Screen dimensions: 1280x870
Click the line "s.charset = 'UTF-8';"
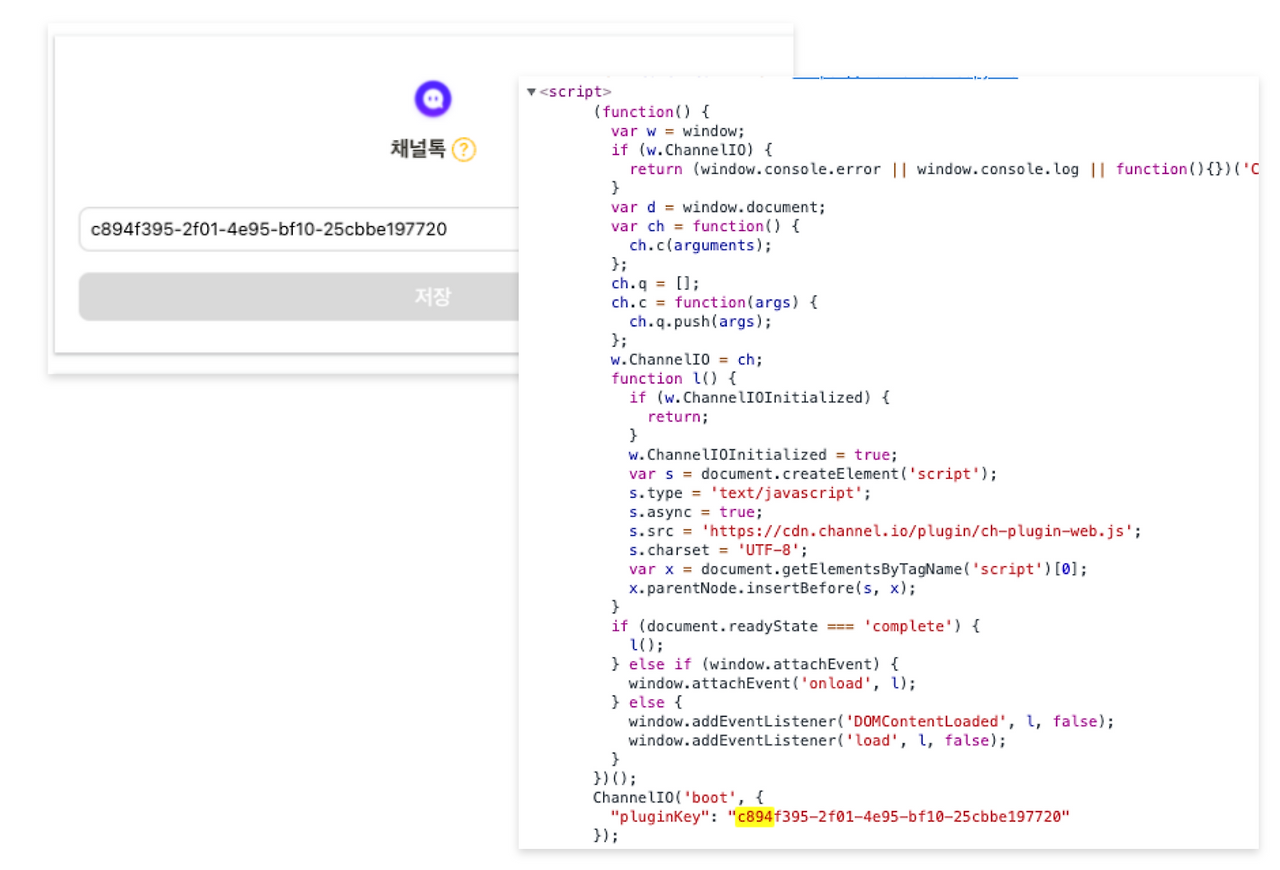[719, 550]
